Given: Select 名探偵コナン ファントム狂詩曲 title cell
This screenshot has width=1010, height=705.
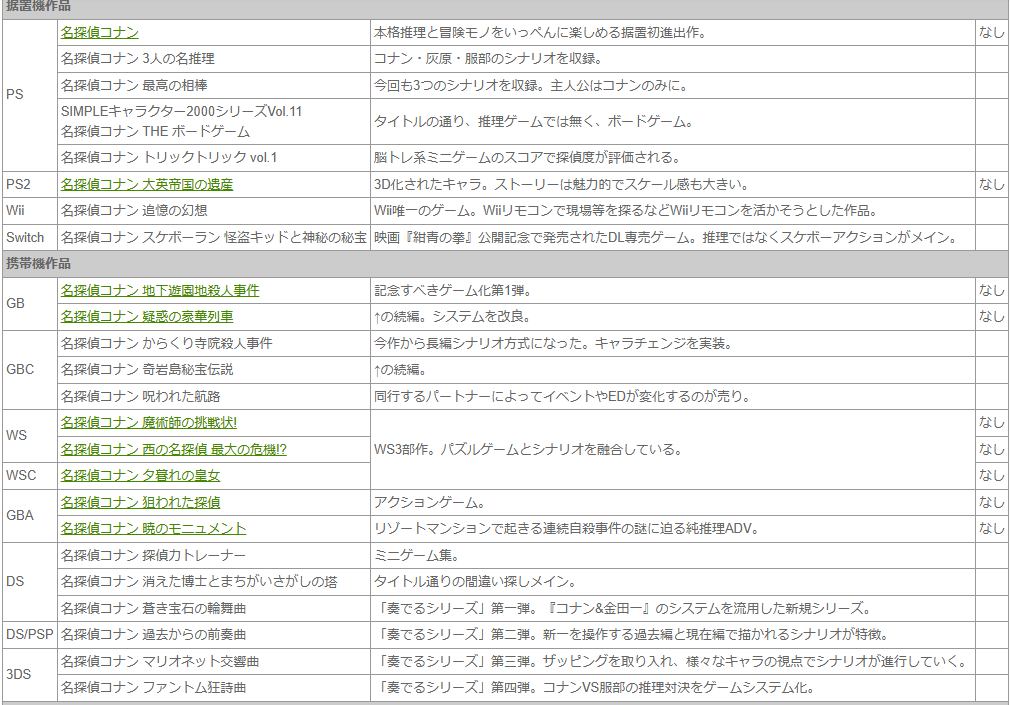Looking at the screenshot, I should pyautogui.click(x=153, y=688).
